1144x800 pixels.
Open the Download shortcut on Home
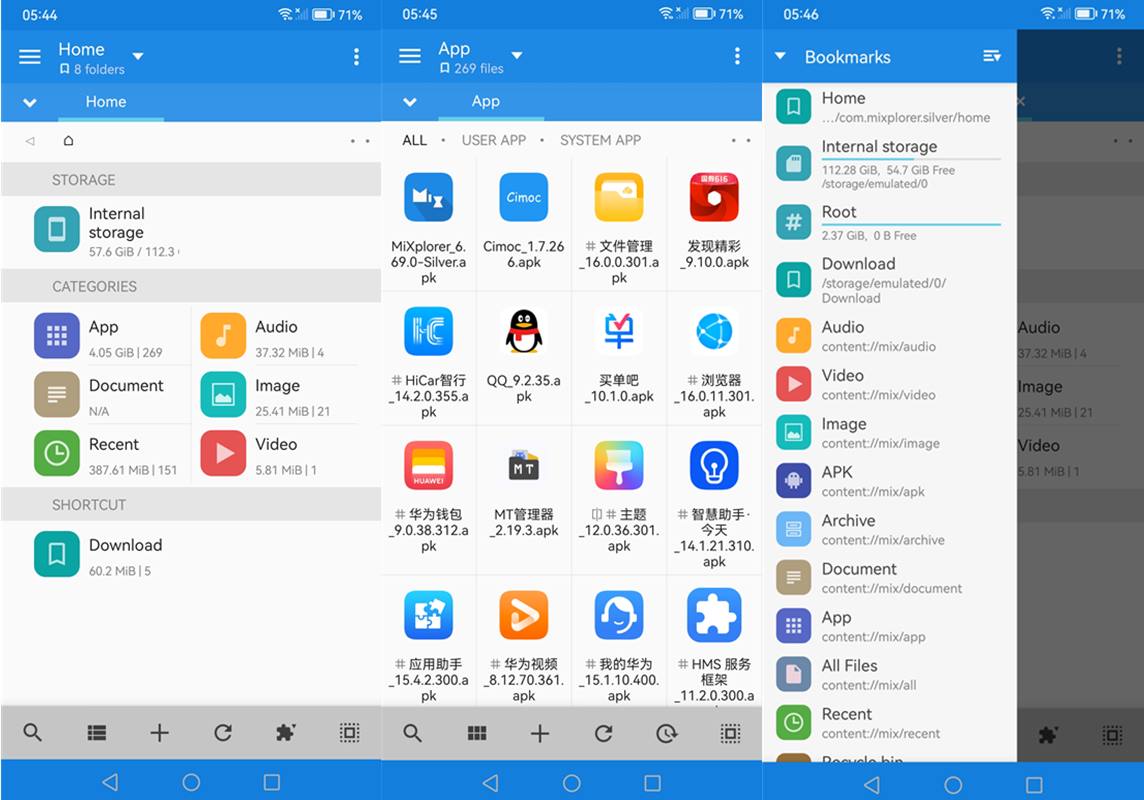pos(125,554)
